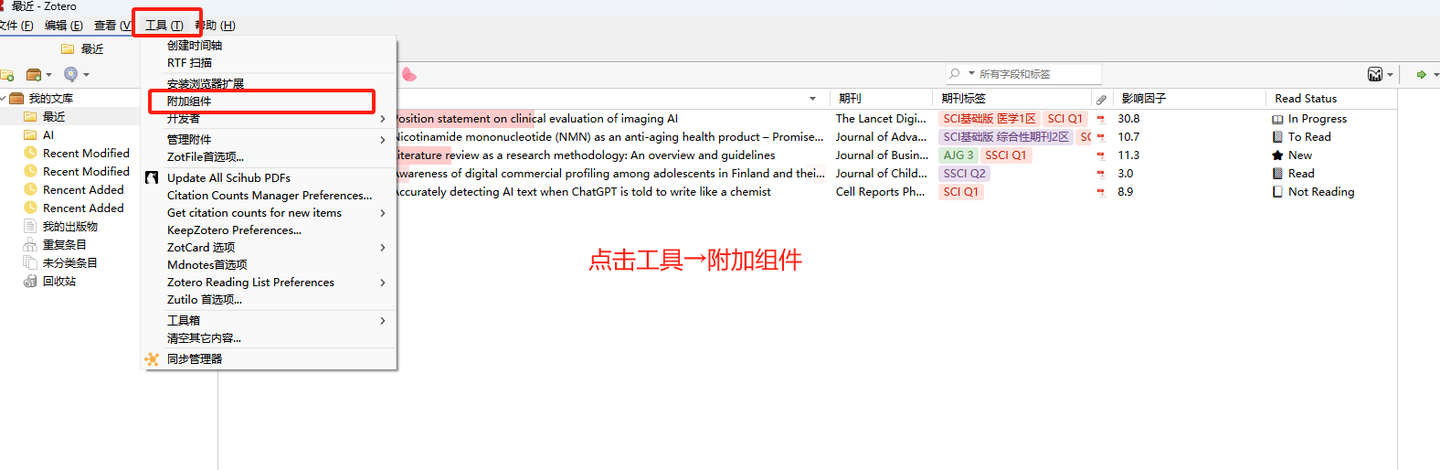1440x470 pixels.
Task: Click the document icon beside 我的出版物
Action: (x=30, y=227)
